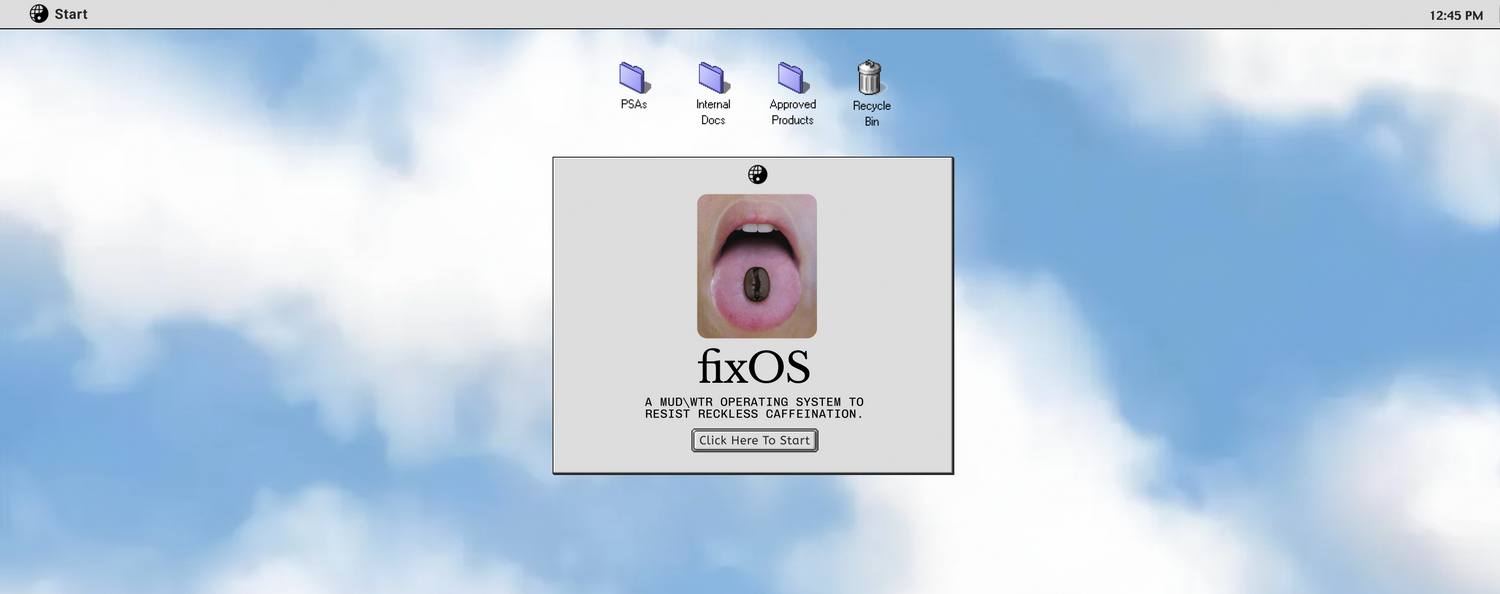
Task: Open the PSAs folder icon
Action: tap(633, 77)
